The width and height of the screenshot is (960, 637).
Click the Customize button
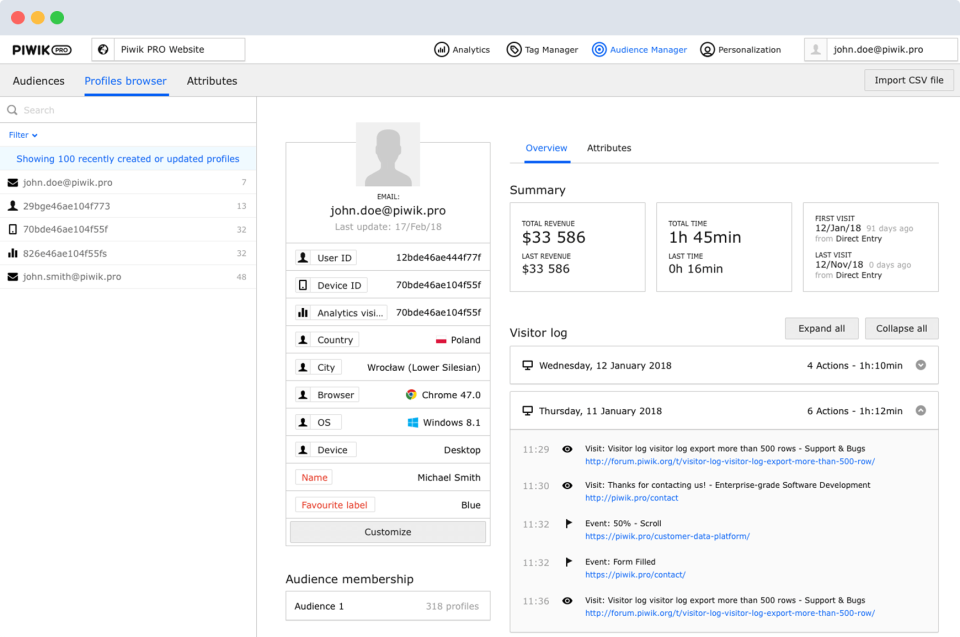point(387,531)
